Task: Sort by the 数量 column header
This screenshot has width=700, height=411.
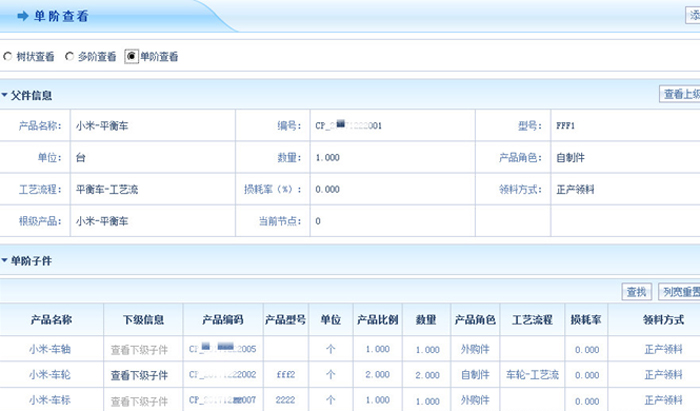Action: pyautogui.click(x=426, y=320)
